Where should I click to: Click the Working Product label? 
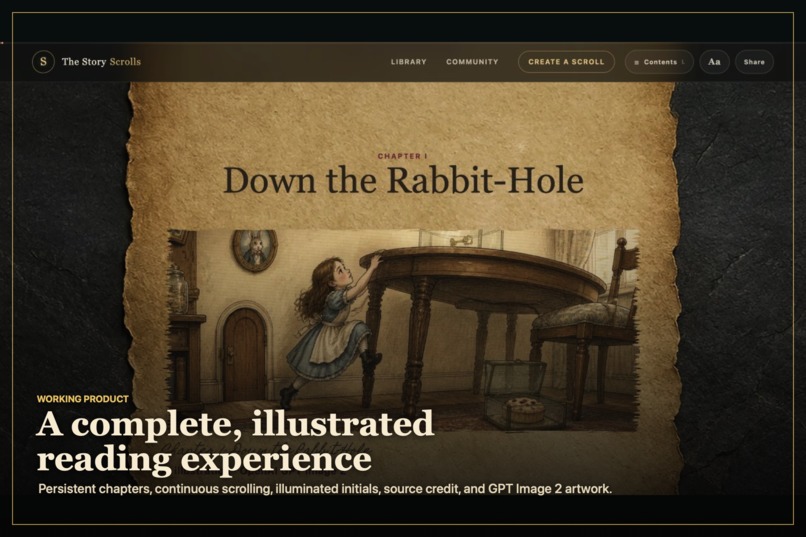[x=83, y=399]
